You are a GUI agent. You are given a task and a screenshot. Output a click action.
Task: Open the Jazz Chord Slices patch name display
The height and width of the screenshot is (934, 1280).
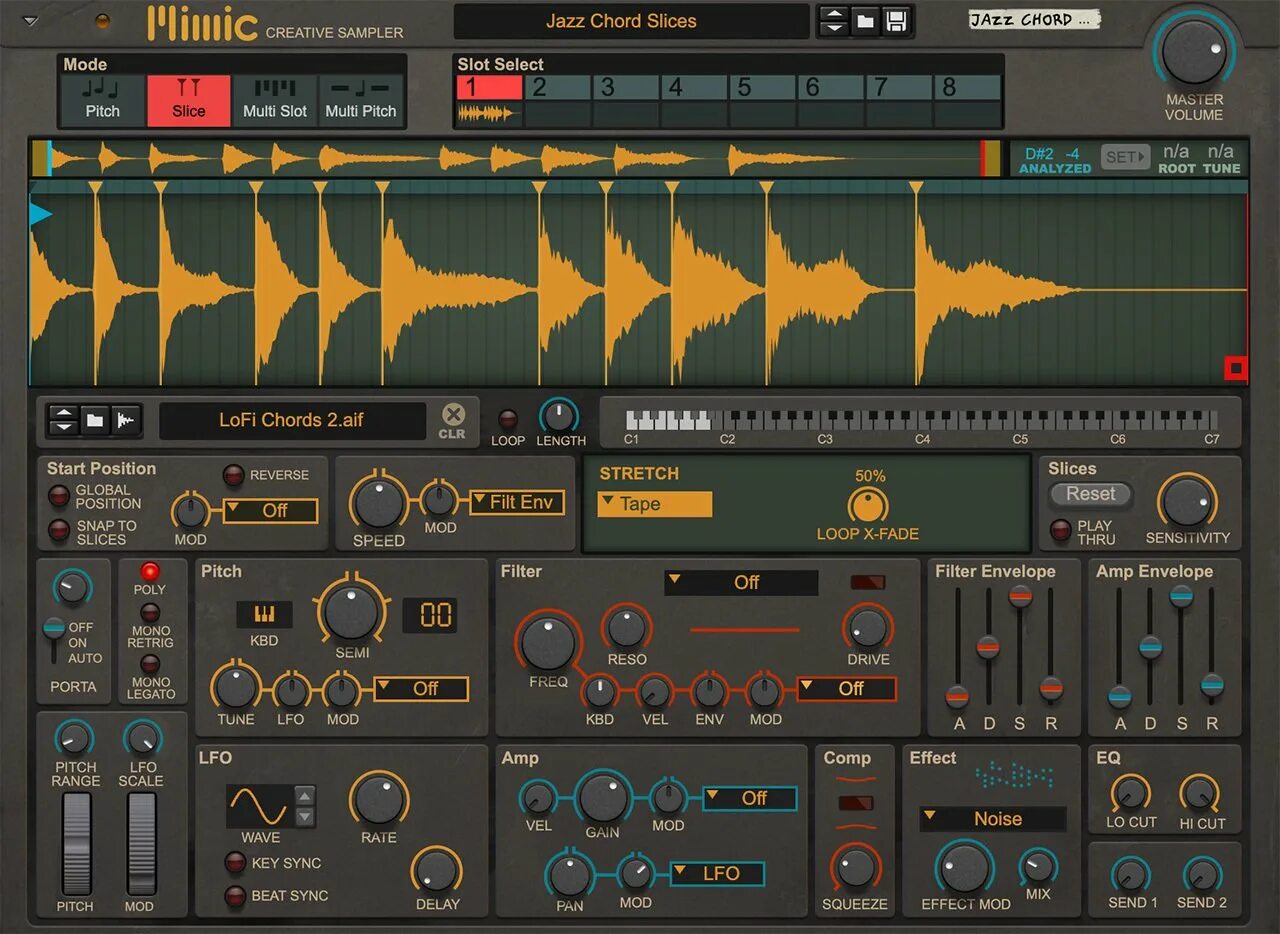(x=631, y=21)
